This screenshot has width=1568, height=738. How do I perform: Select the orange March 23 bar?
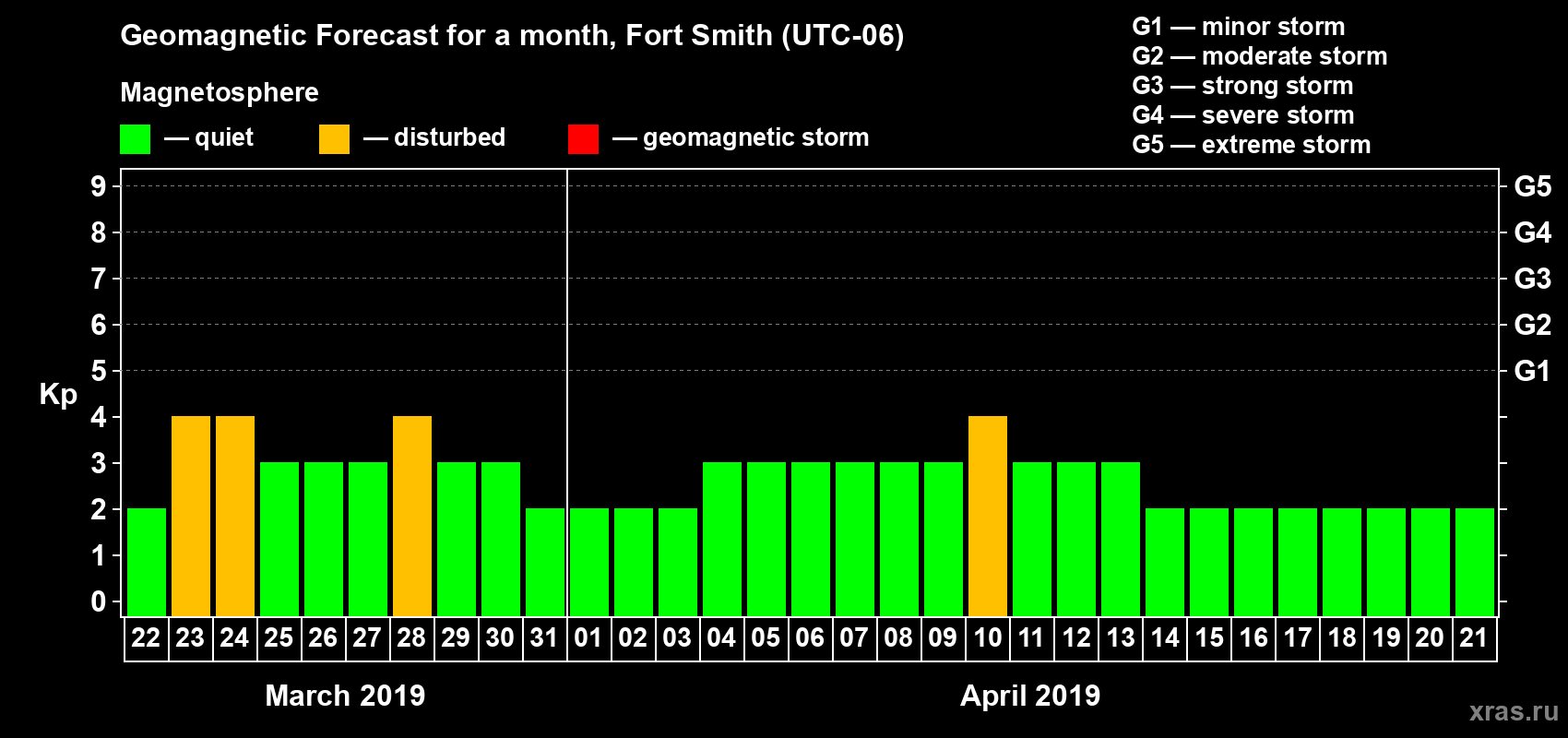click(191, 516)
